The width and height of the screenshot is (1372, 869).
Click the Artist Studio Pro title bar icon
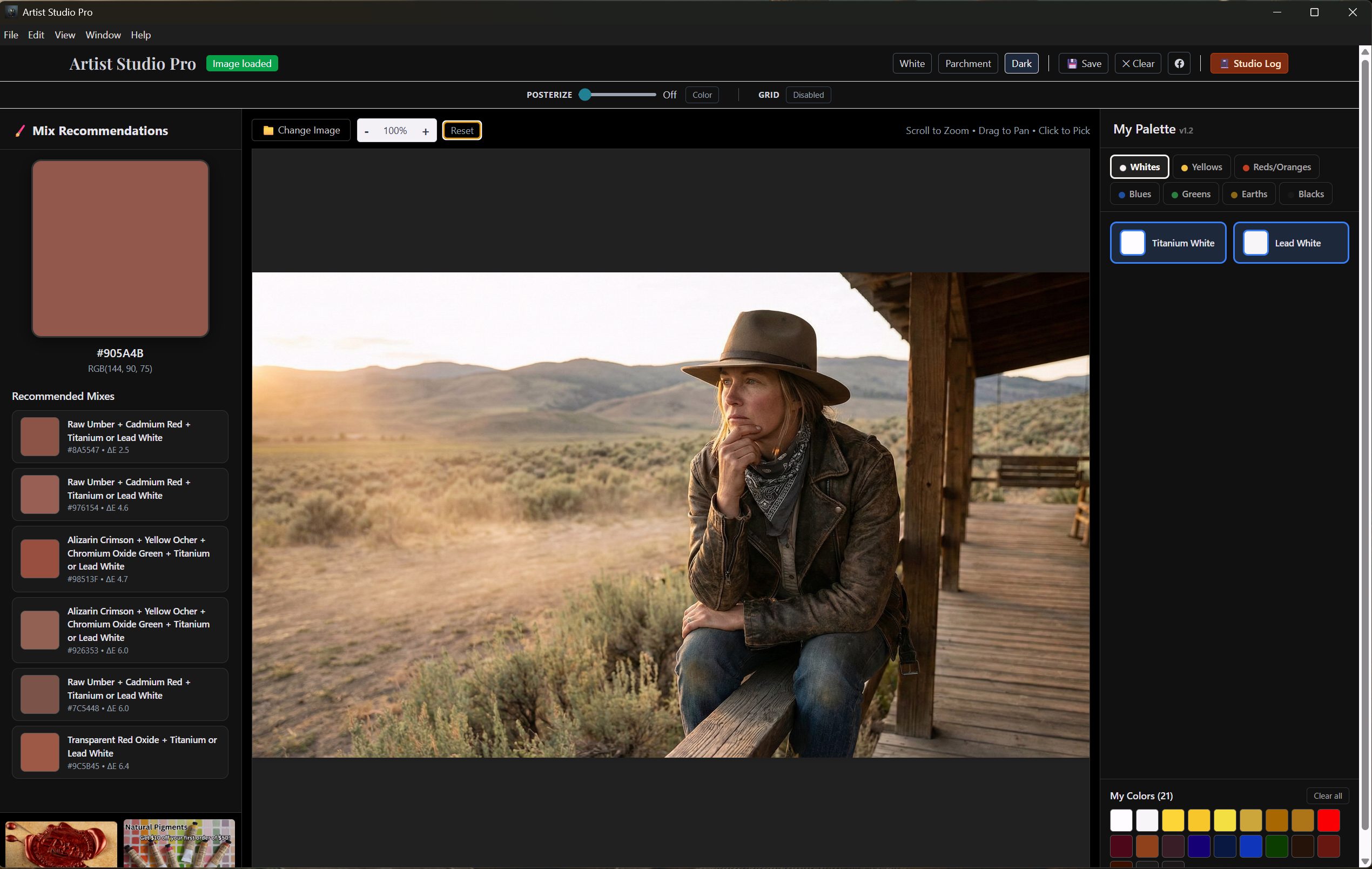pyautogui.click(x=10, y=11)
